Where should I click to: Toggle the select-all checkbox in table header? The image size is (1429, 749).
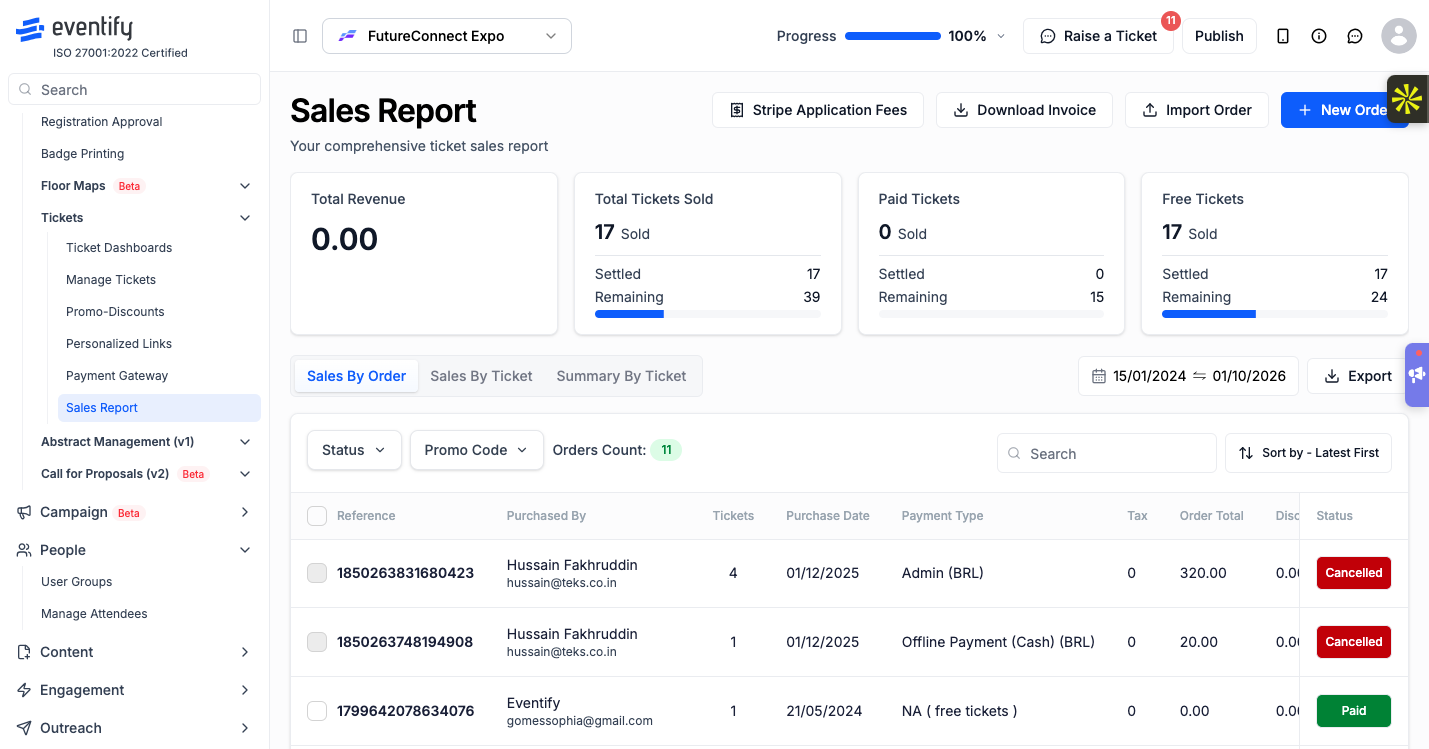point(317,516)
